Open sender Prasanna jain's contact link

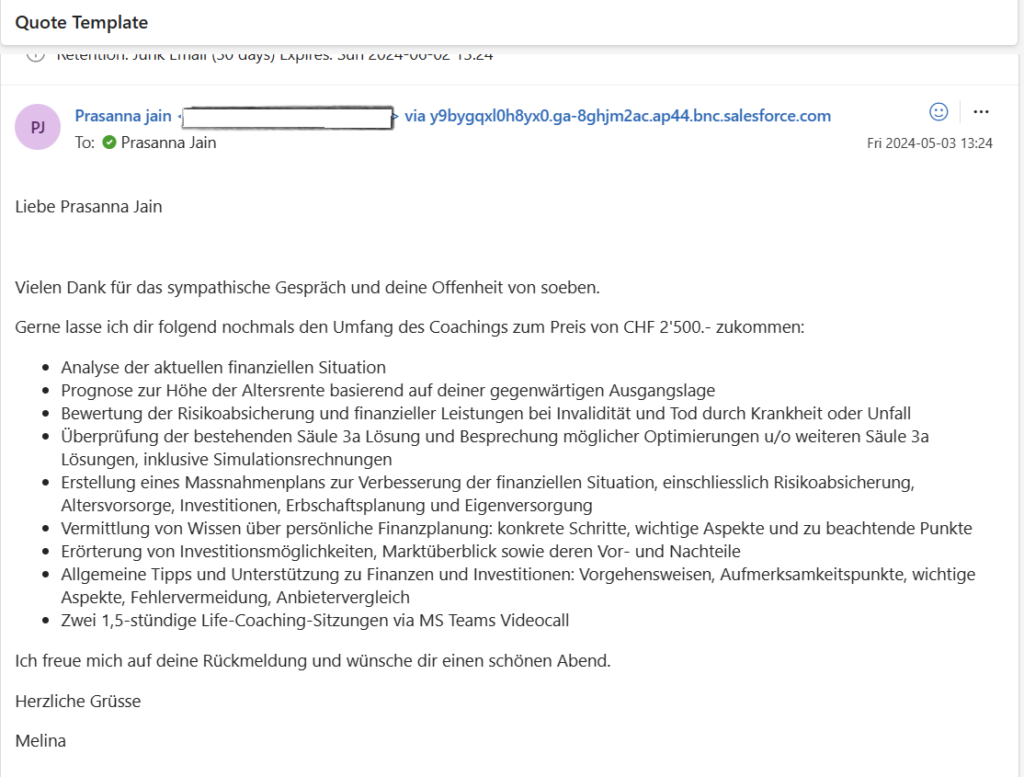click(x=123, y=116)
